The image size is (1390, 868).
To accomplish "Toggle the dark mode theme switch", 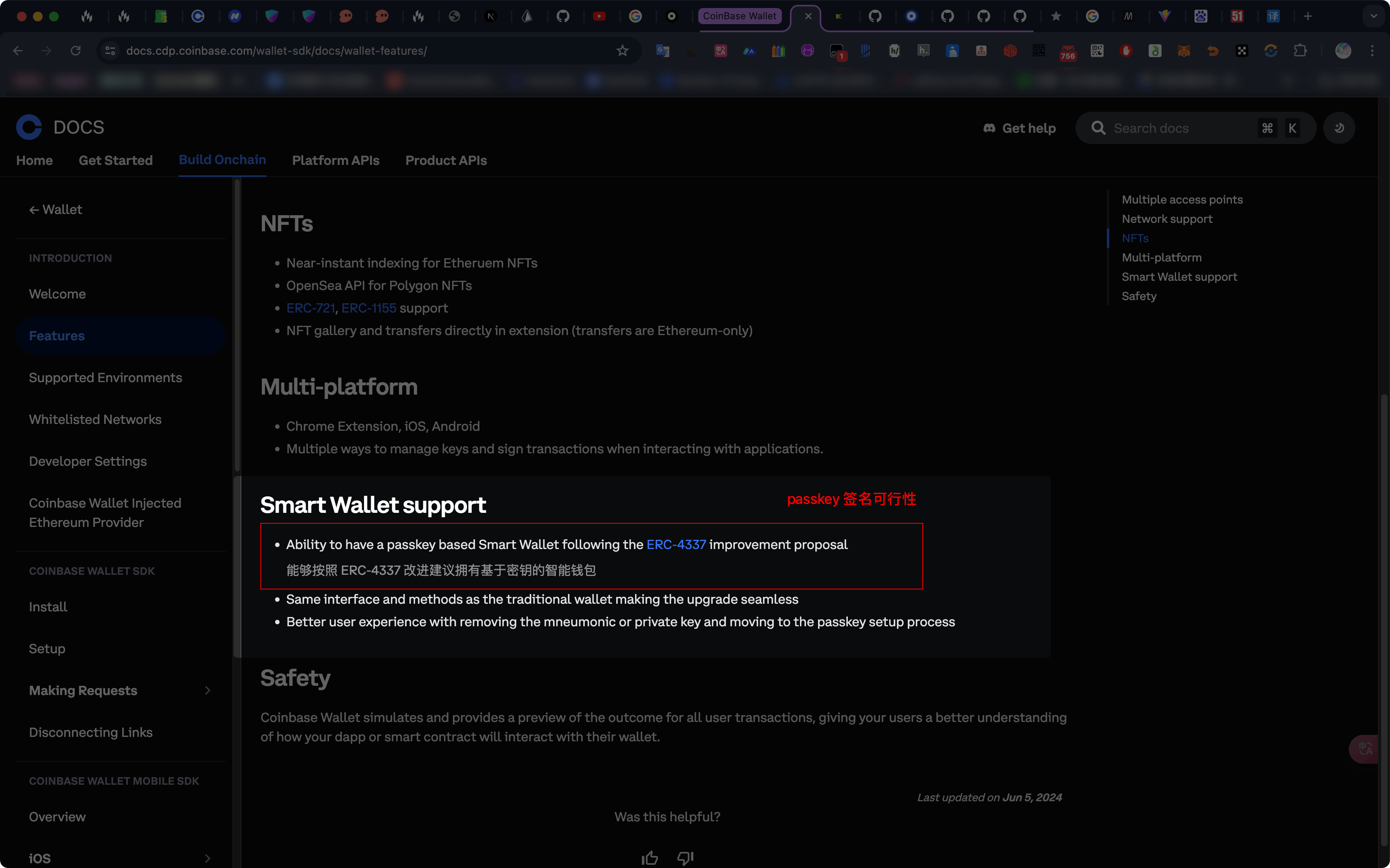I will coord(1339,128).
